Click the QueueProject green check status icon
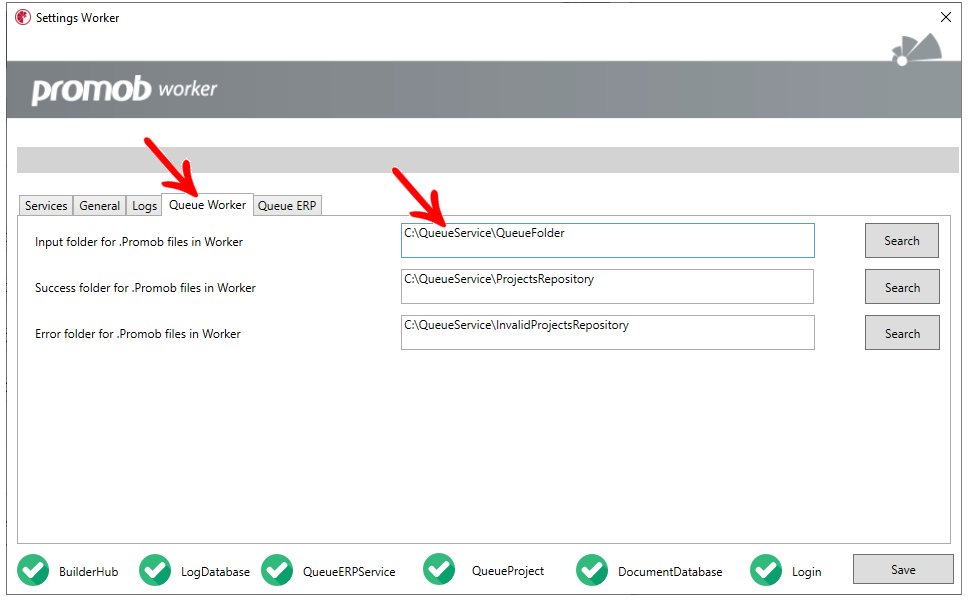 [x=439, y=569]
